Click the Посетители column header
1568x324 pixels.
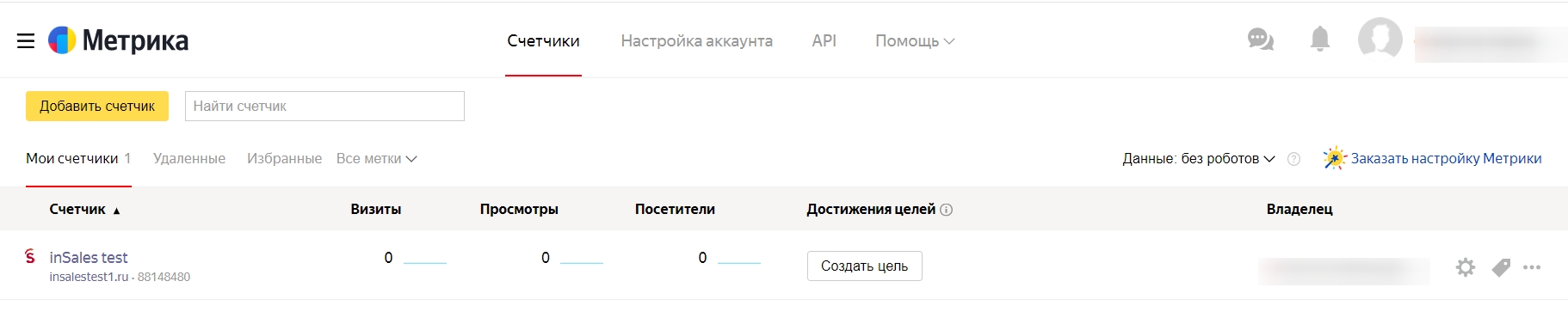(x=675, y=209)
